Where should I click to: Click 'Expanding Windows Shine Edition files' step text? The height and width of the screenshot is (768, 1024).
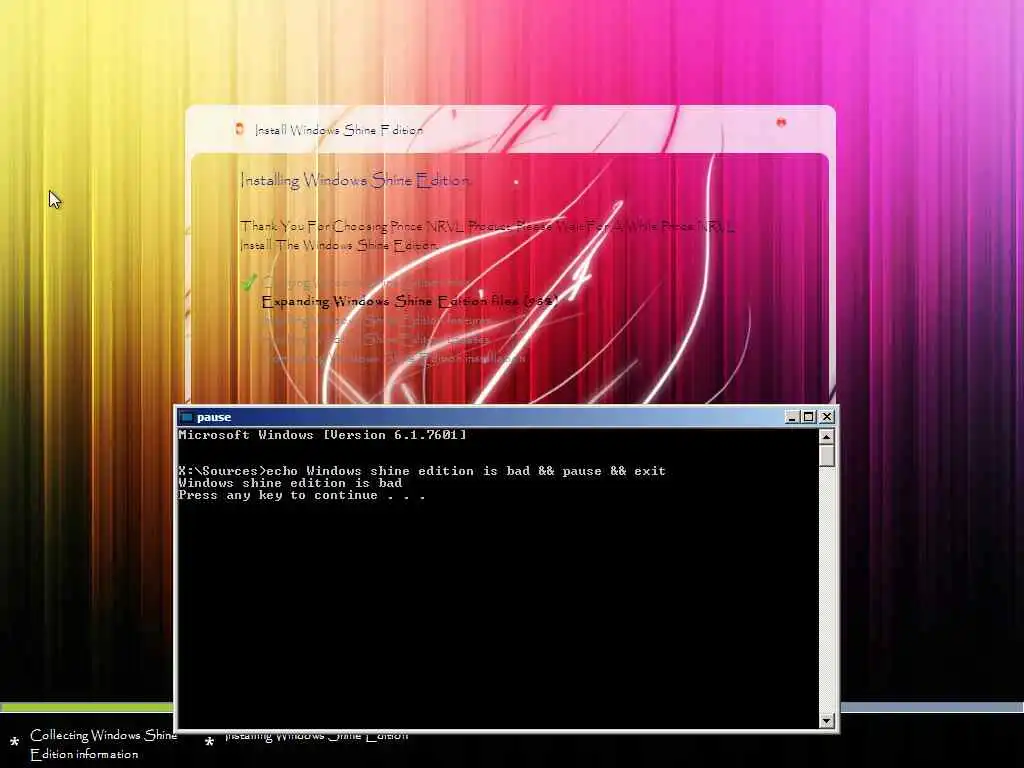pos(409,301)
